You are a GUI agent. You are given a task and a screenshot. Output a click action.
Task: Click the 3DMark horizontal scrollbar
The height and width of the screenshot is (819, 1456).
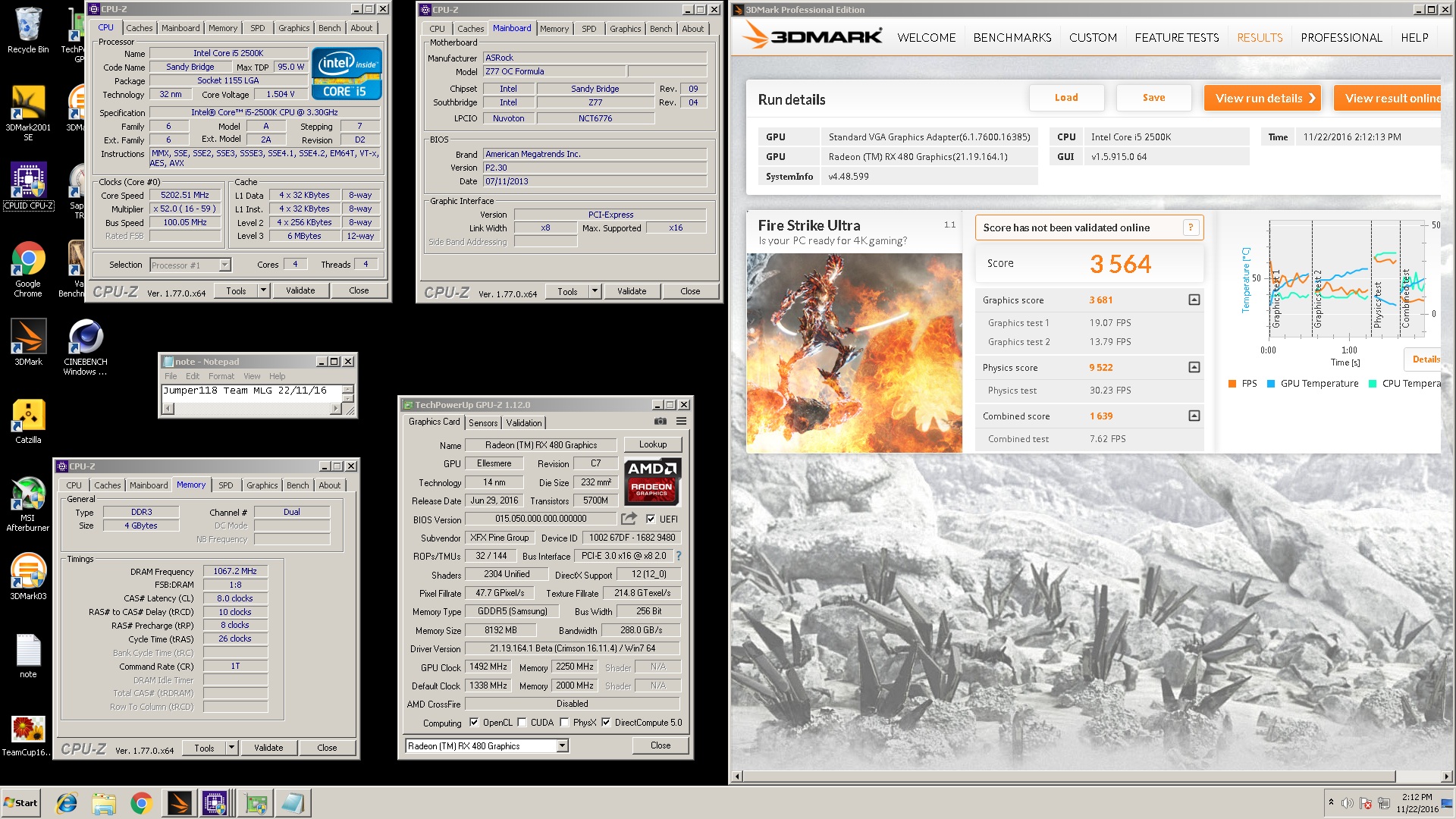(x=1069, y=777)
